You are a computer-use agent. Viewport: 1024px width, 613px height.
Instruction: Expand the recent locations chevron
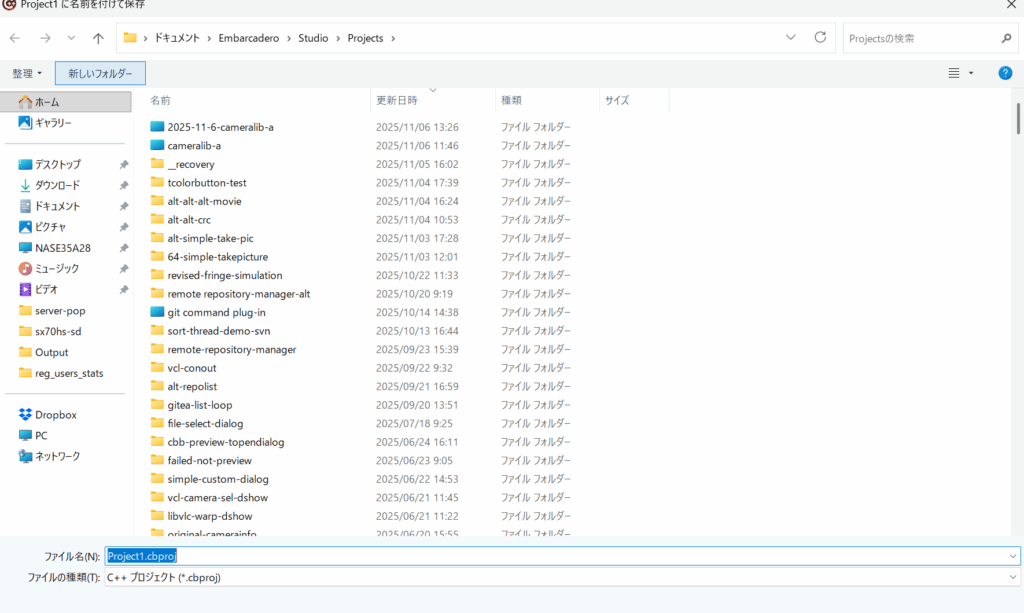coord(71,38)
